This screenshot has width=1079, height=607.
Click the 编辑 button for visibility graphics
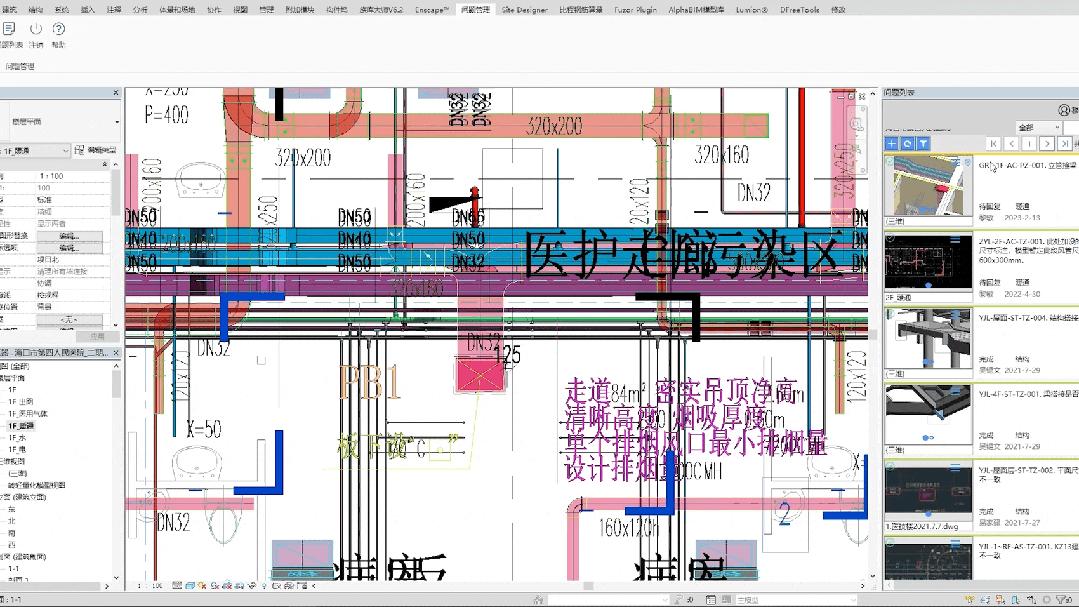pyautogui.click(x=68, y=234)
